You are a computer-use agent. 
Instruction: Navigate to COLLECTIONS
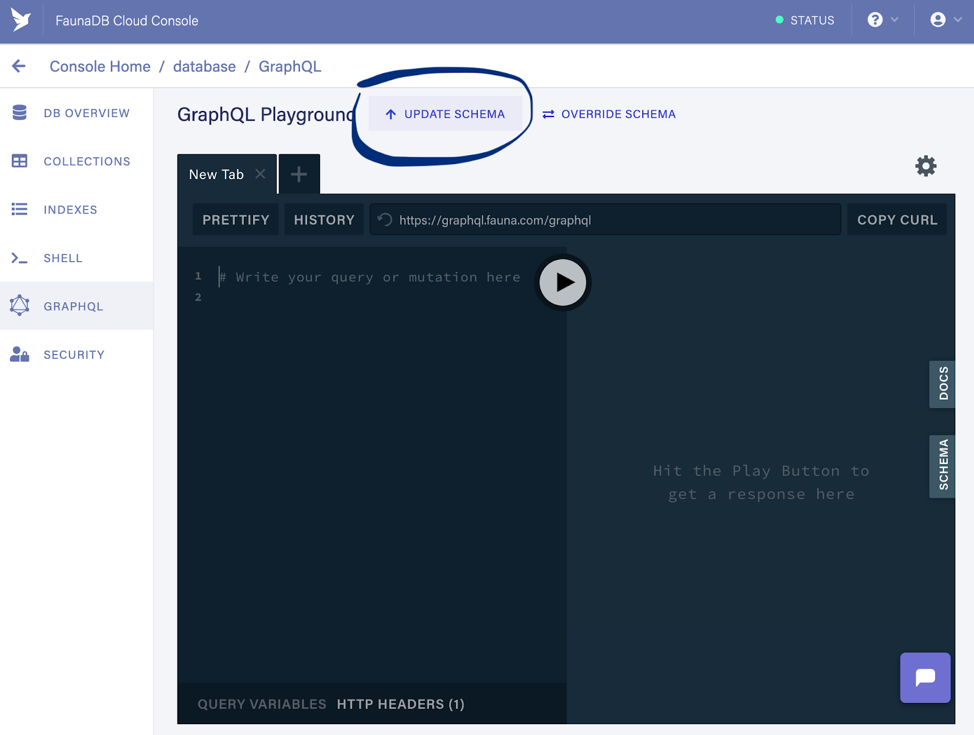coord(87,162)
